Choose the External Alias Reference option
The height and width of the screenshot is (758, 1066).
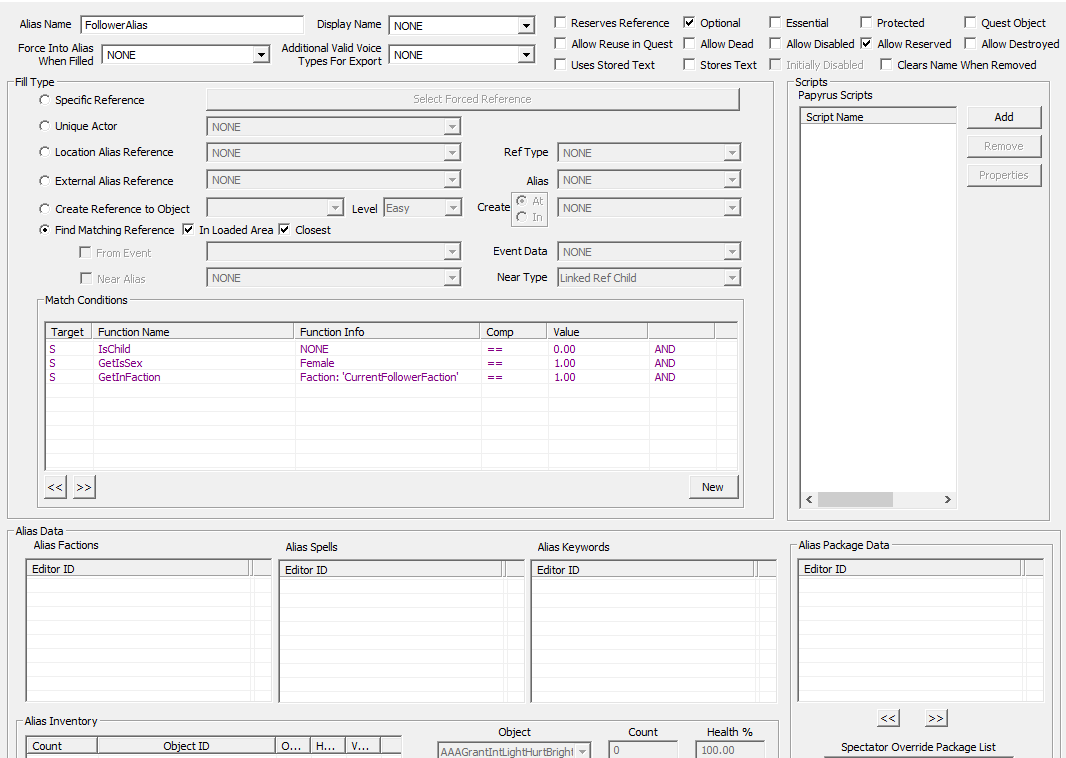(x=43, y=180)
